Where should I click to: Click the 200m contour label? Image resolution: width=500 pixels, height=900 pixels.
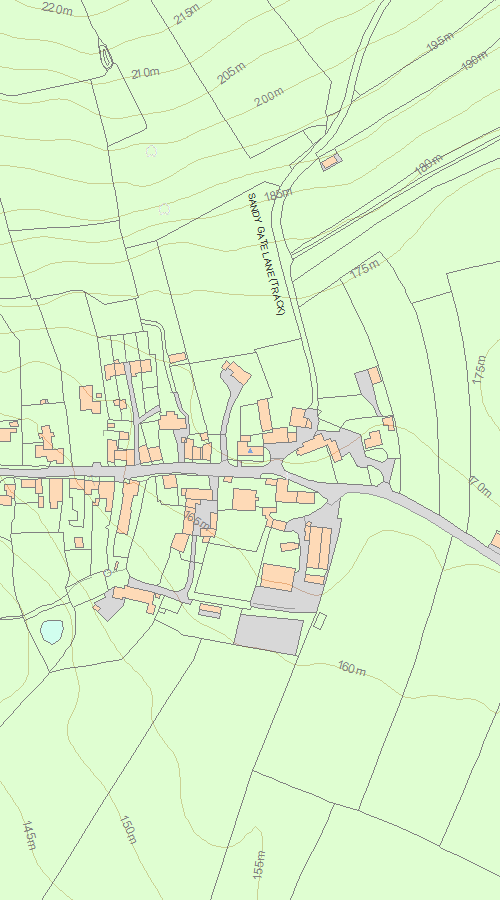(x=269, y=96)
